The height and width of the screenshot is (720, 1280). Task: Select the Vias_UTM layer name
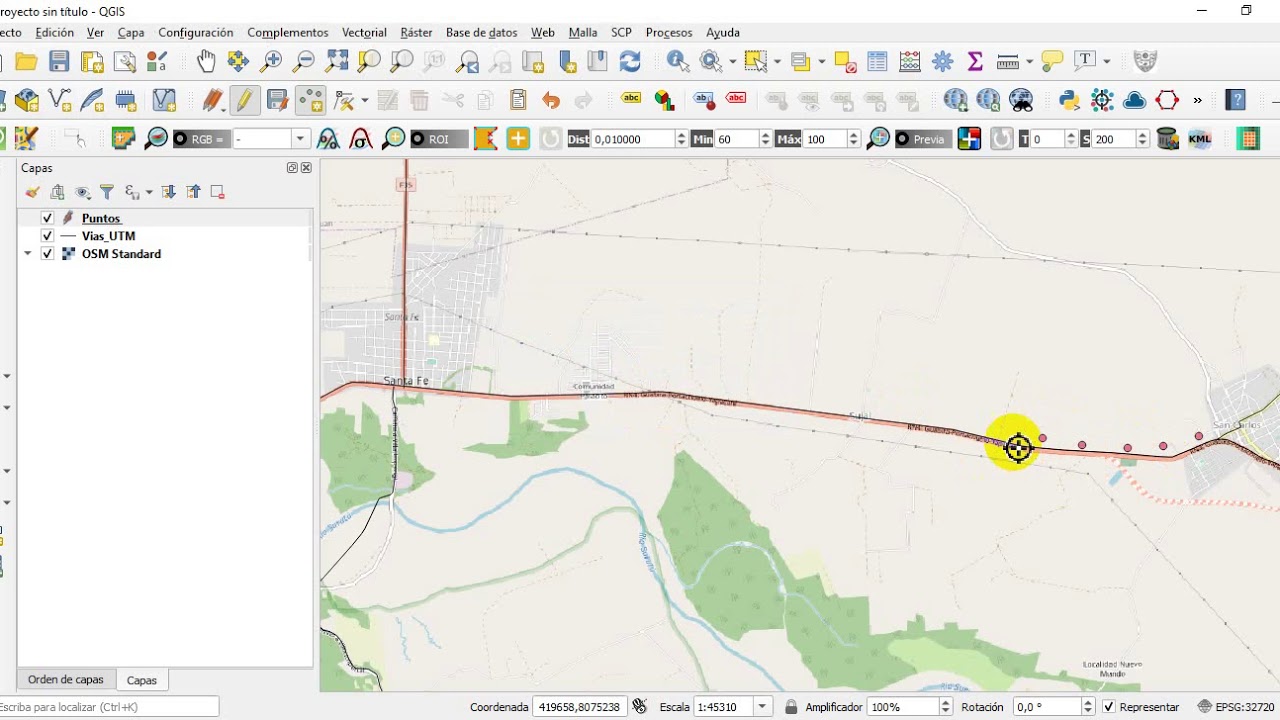[108, 236]
